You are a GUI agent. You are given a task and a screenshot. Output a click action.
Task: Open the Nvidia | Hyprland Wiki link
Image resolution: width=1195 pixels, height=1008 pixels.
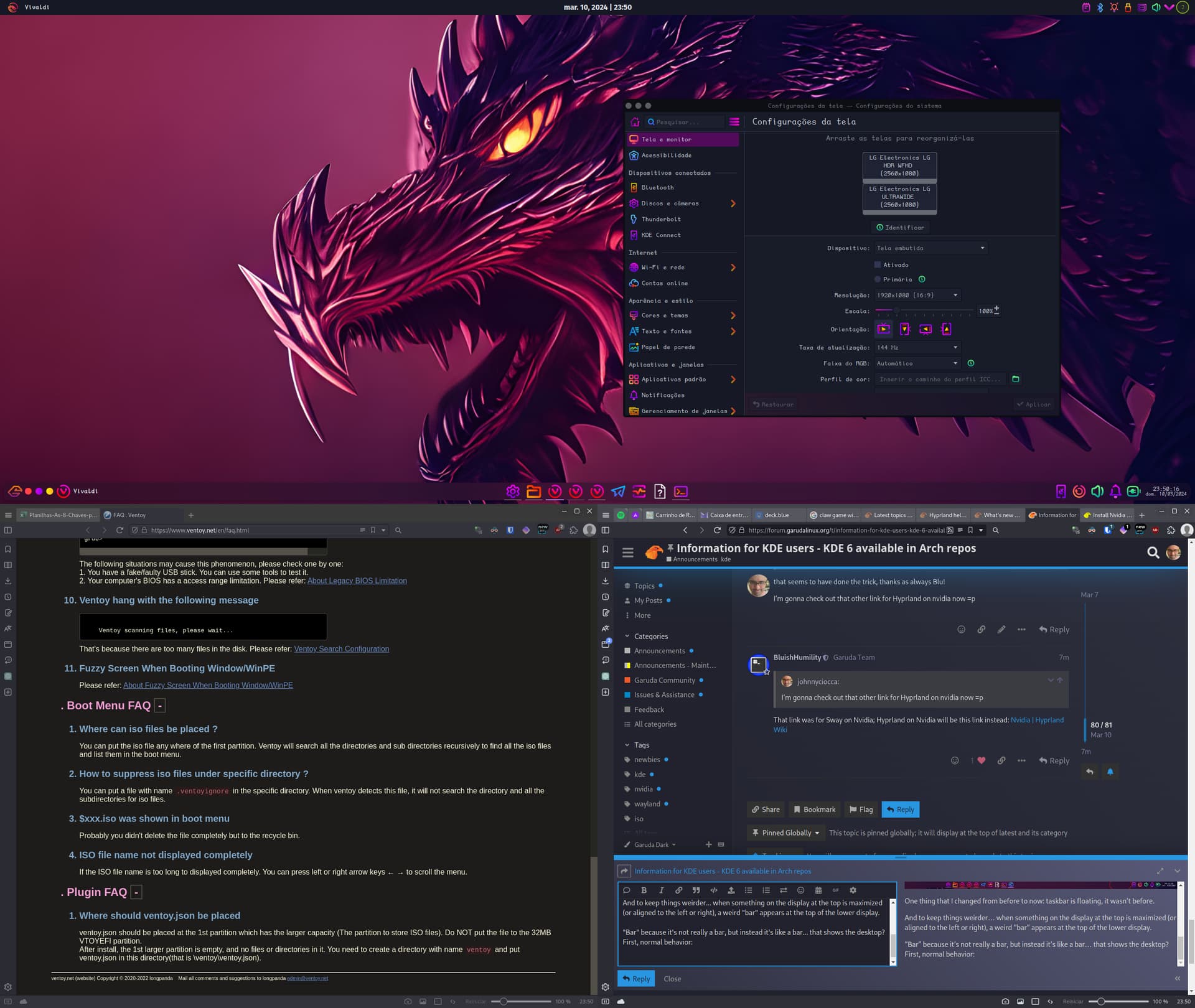[x=1037, y=720]
